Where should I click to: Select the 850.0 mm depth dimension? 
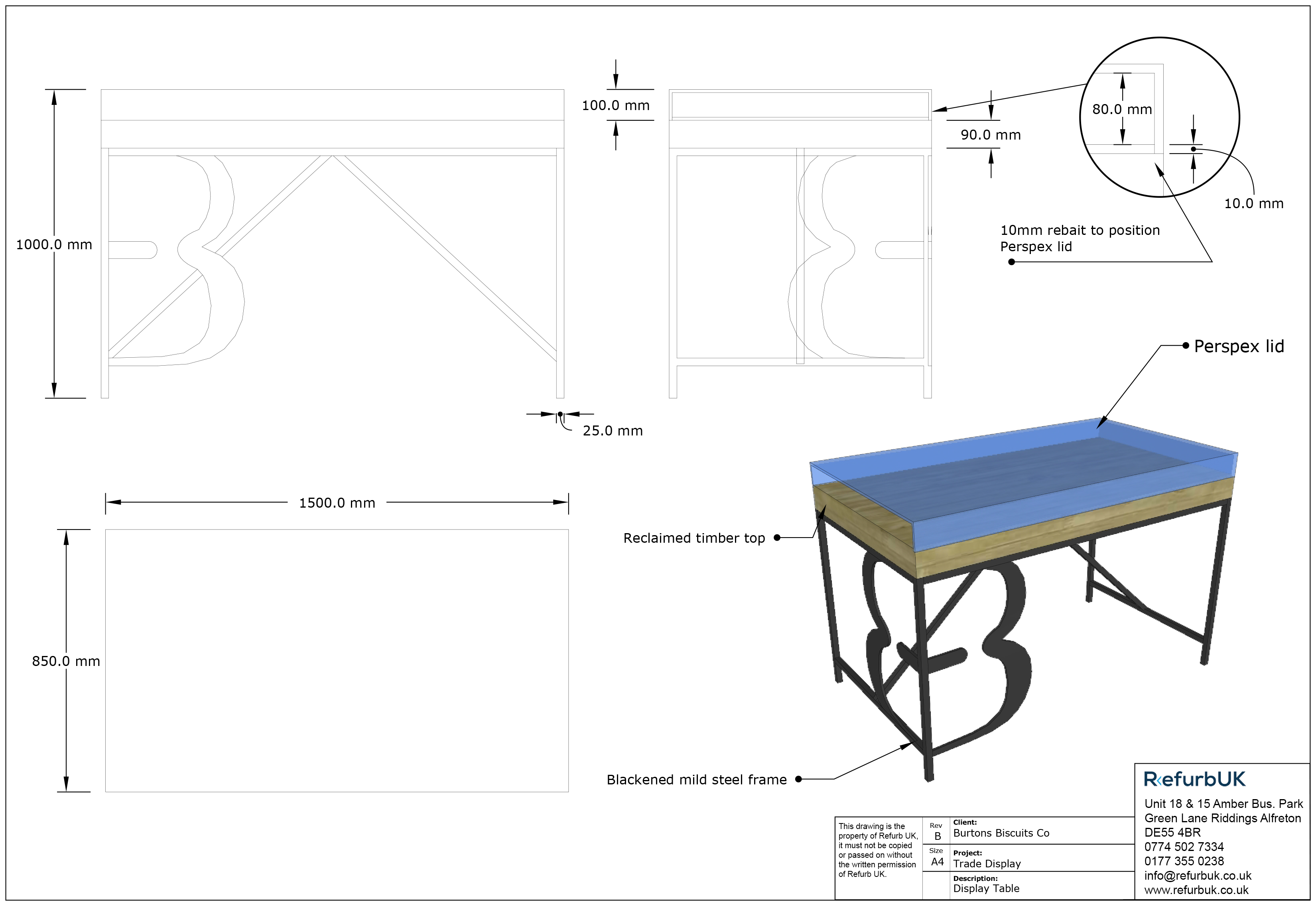pos(66,661)
